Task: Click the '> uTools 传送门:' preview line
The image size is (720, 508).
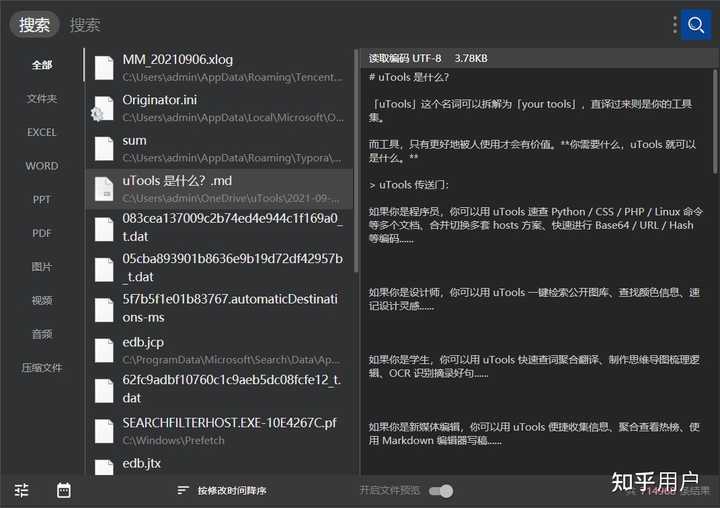Action: (x=409, y=185)
